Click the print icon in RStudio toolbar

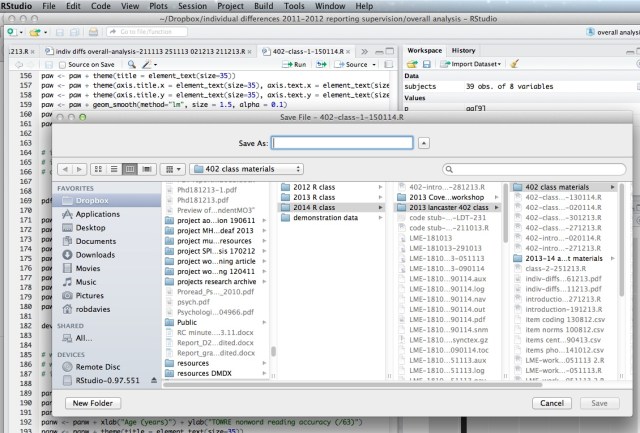point(93,32)
